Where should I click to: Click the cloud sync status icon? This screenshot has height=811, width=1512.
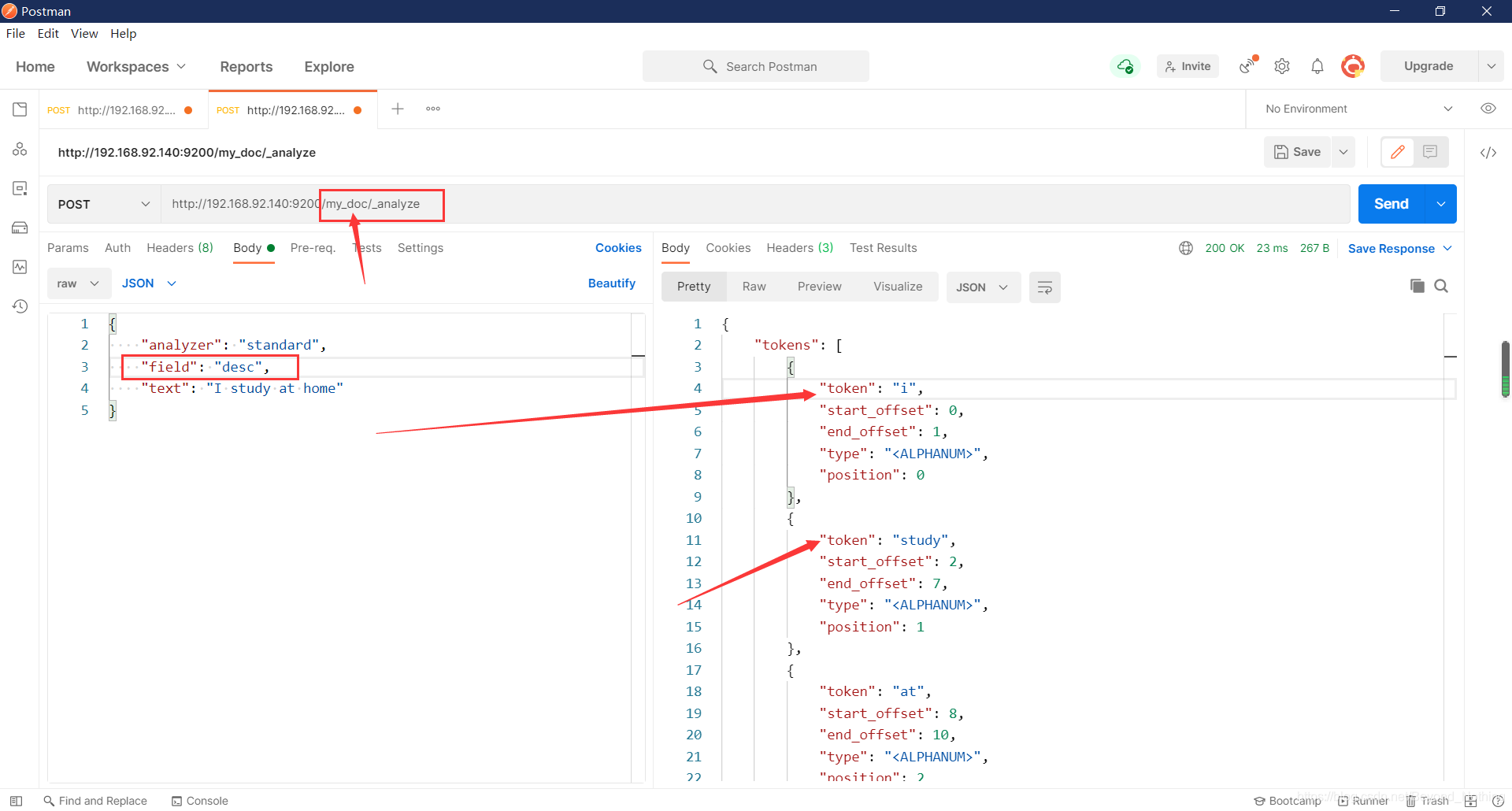(x=1125, y=66)
